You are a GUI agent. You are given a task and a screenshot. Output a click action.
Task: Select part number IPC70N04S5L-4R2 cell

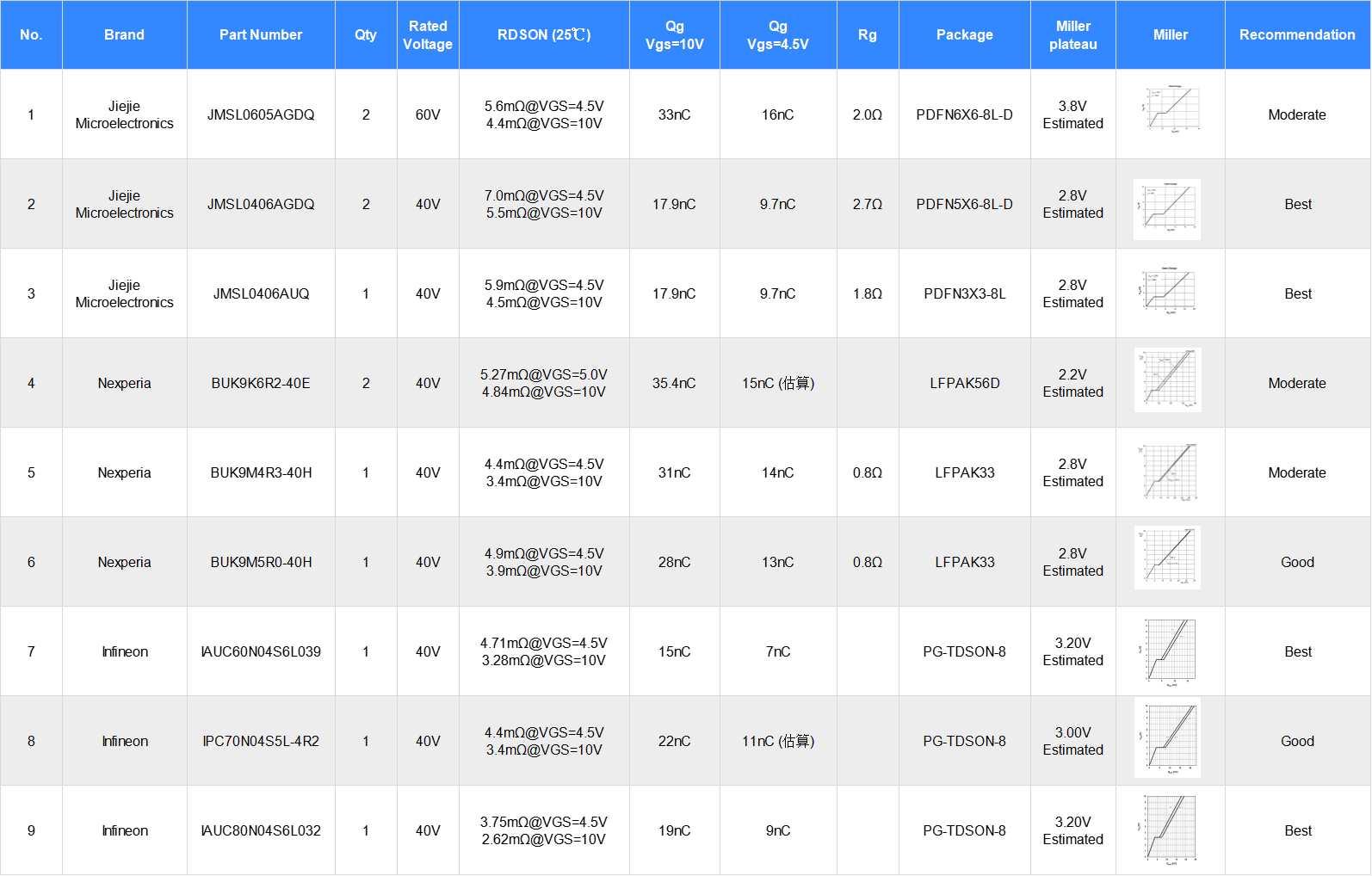261,741
